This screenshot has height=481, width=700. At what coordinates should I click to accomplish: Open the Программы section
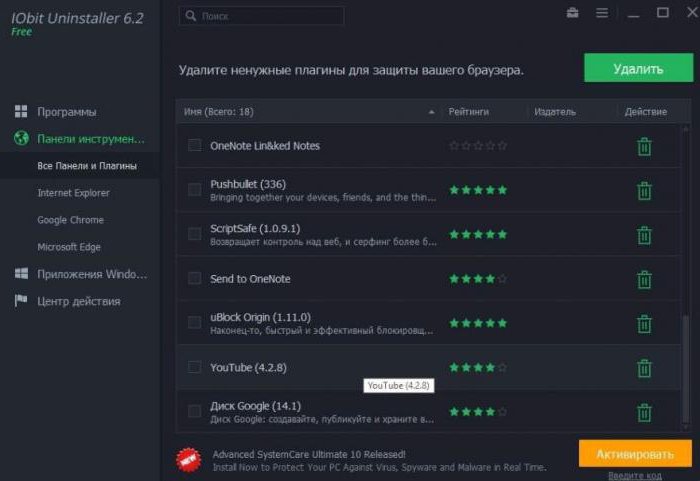[x=67, y=112]
